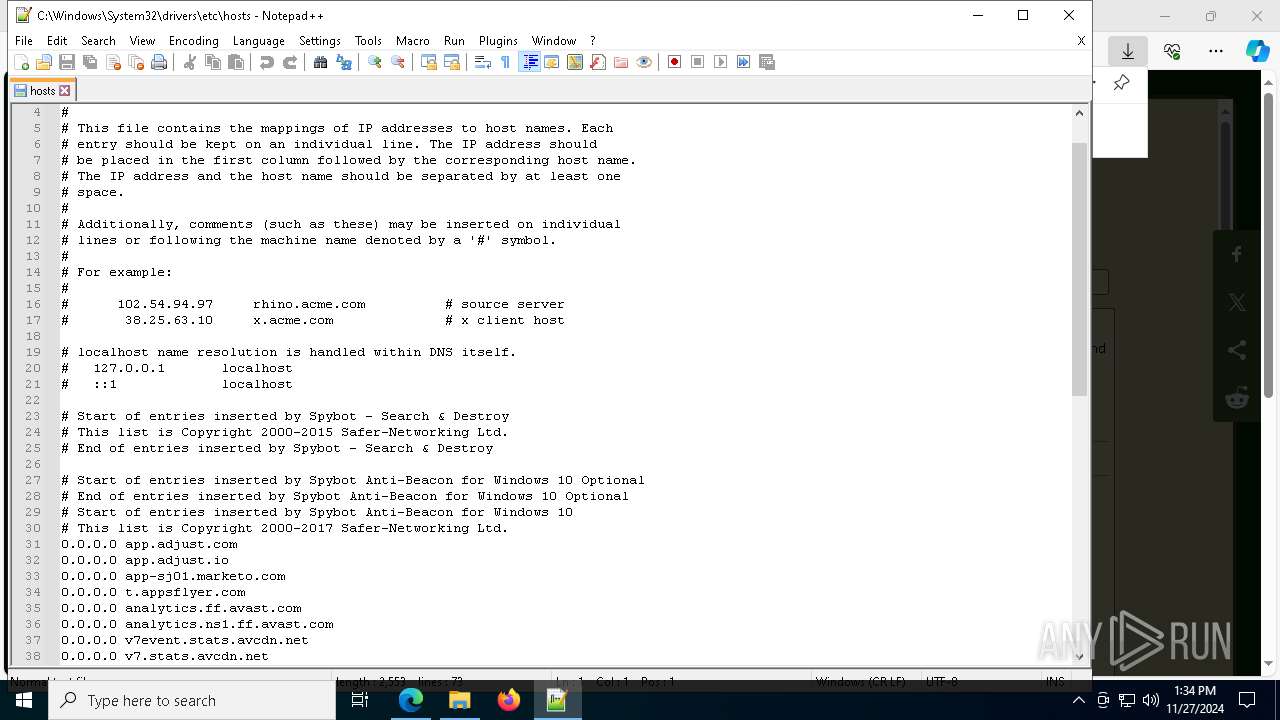Stop macro recording toolbar icon
This screenshot has height=720, width=1280.
click(x=698, y=62)
